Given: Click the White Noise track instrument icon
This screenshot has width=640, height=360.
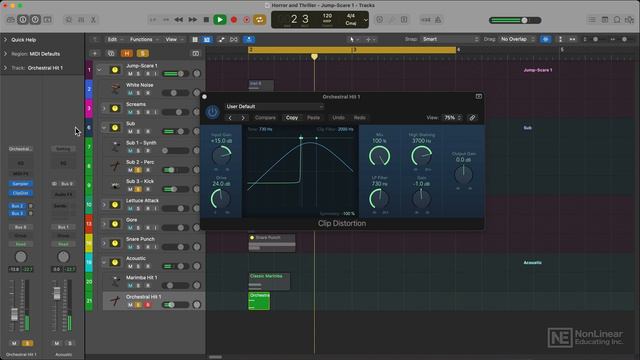Looking at the screenshot, I should [x=116, y=89].
